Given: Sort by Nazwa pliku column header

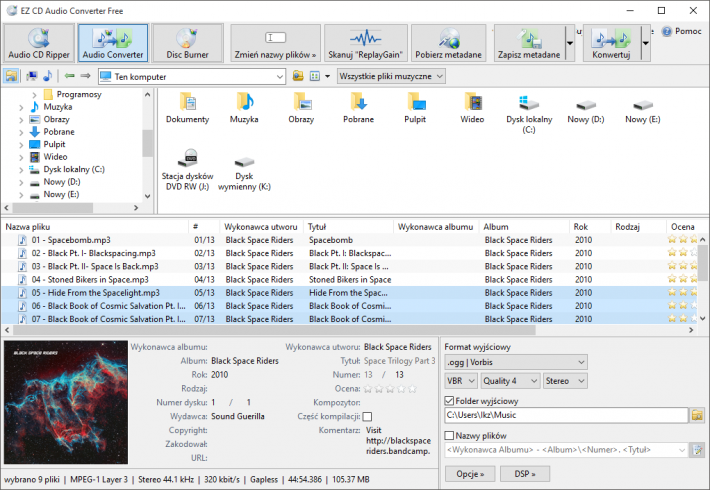Looking at the screenshot, I should [95, 227].
